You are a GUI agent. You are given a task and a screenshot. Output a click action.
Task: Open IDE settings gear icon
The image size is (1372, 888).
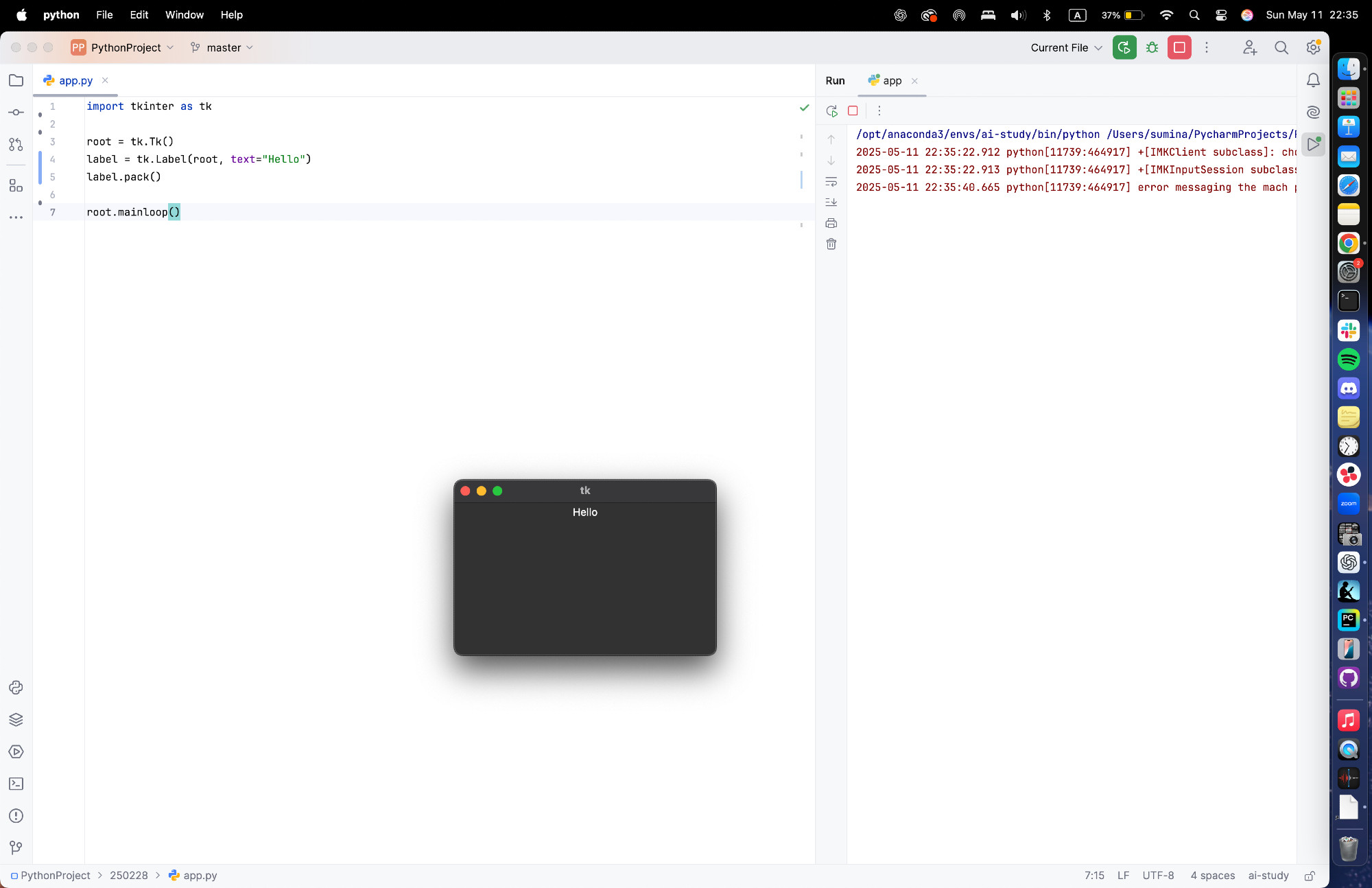click(x=1313, y=47)
